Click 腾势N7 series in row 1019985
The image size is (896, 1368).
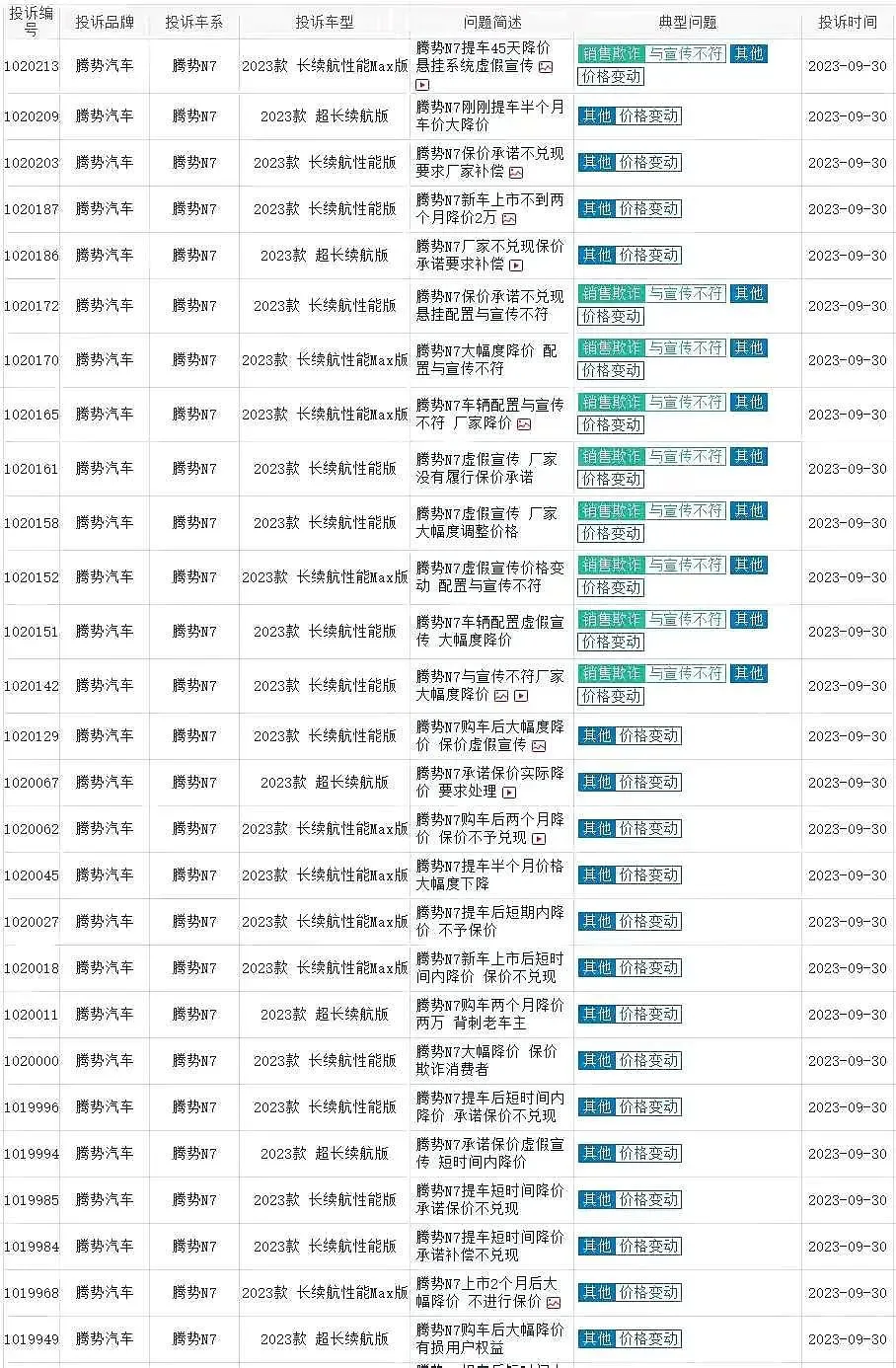pyautogui.click(x=194, y=1200)
